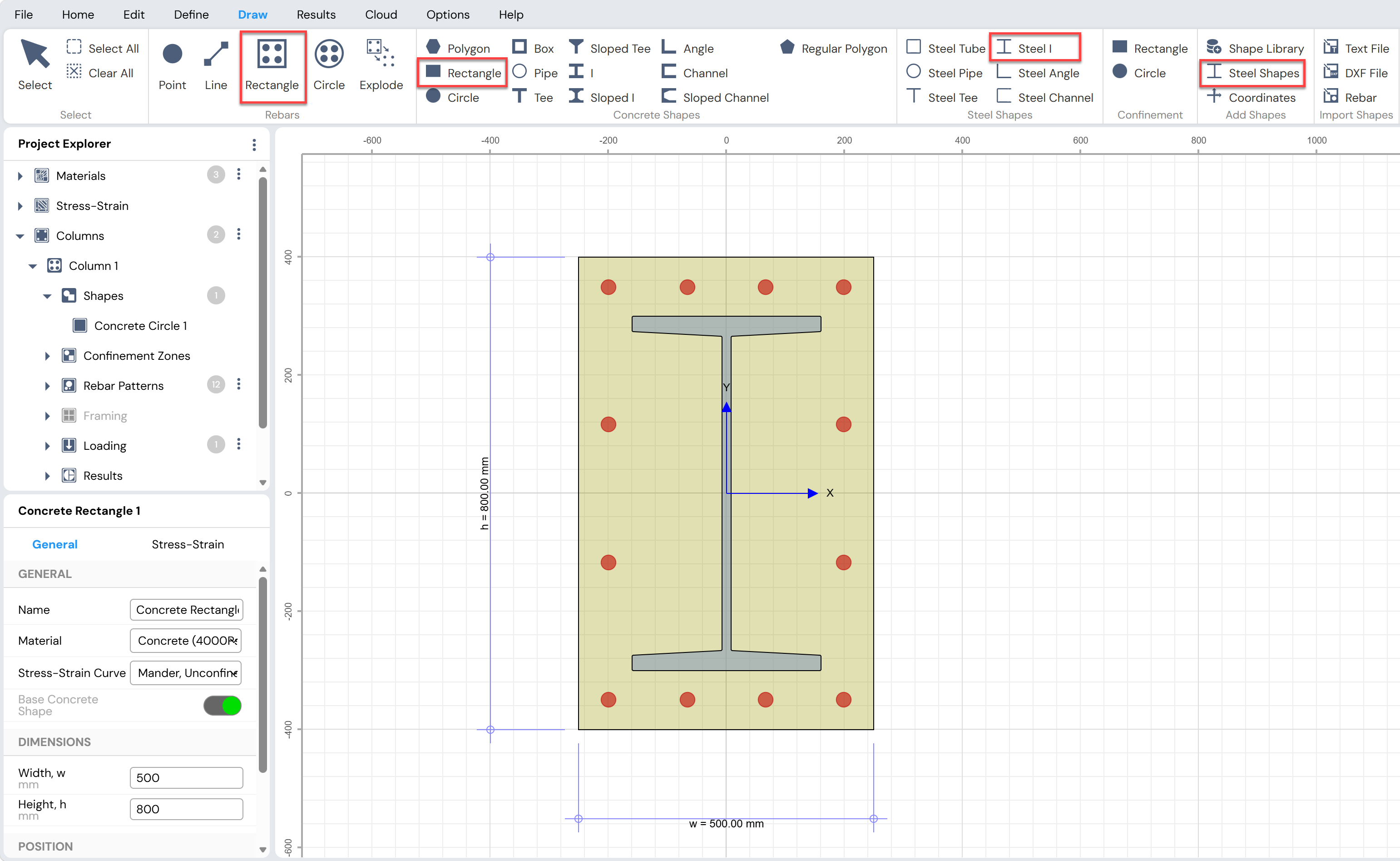The height and width of the screenshot is (861, 1400).
Task: Select the Sloped I concrete shape
Action: click(x=601, y=97)
